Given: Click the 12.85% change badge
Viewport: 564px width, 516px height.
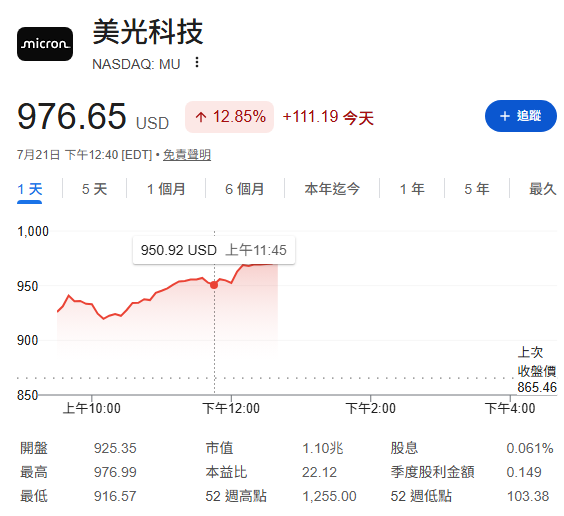Looking at the screenshot, I should point(229,117).
